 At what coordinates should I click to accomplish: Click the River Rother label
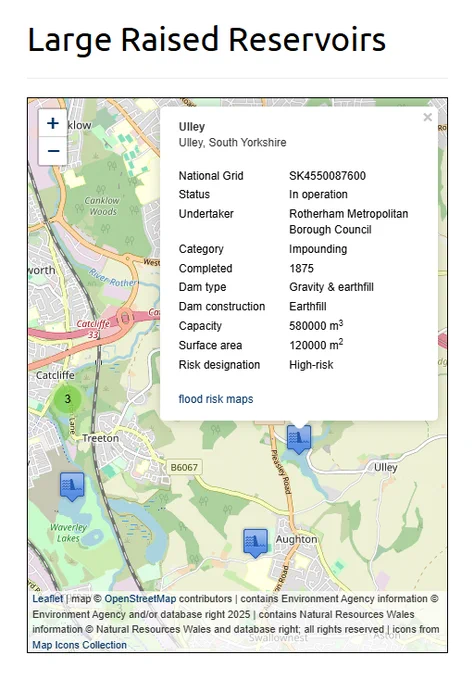coord(113,278)
